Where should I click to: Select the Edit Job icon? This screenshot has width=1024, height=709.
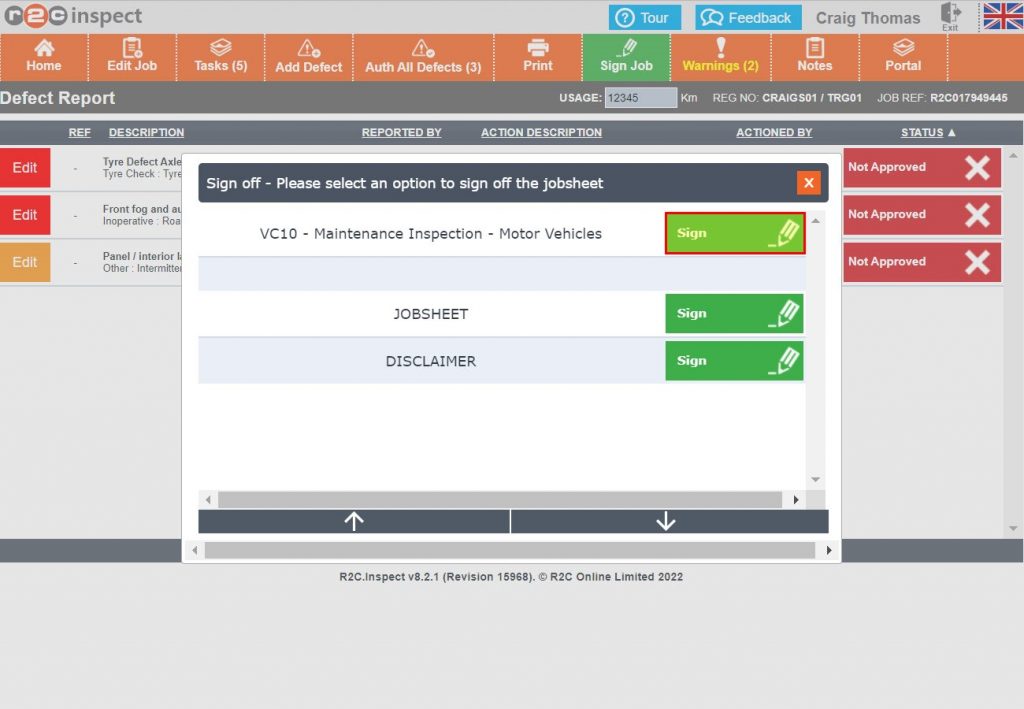click(x=131, y=57)
